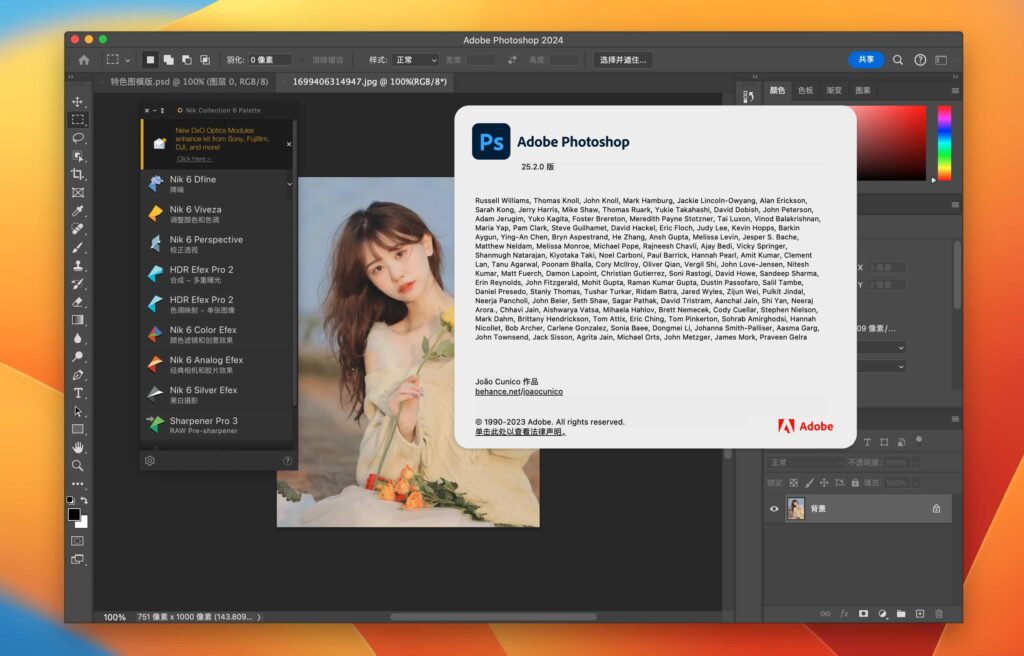Change the screen mode

[x=78, y=559]
